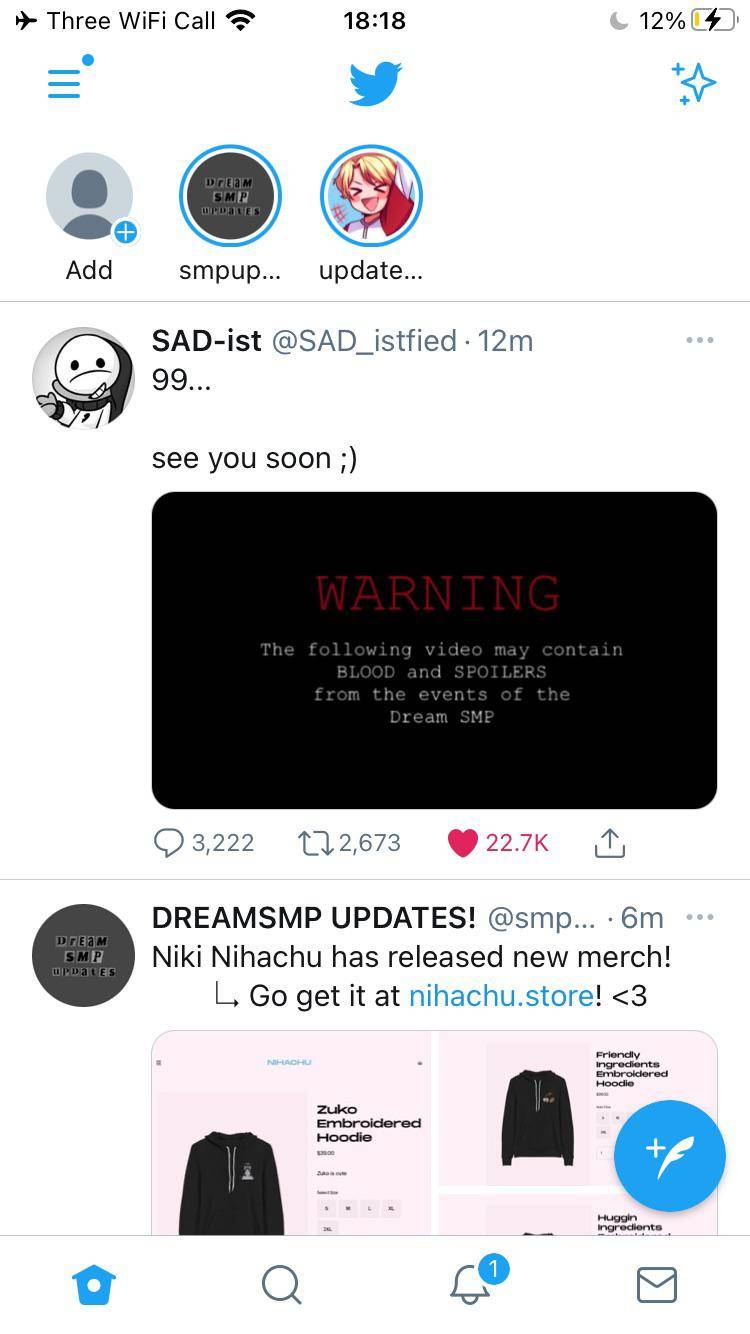Expand DREAMSMP UPDATES tweet options menu
The width and height of the screenshot is (750, 1334).
coord(700,917)
